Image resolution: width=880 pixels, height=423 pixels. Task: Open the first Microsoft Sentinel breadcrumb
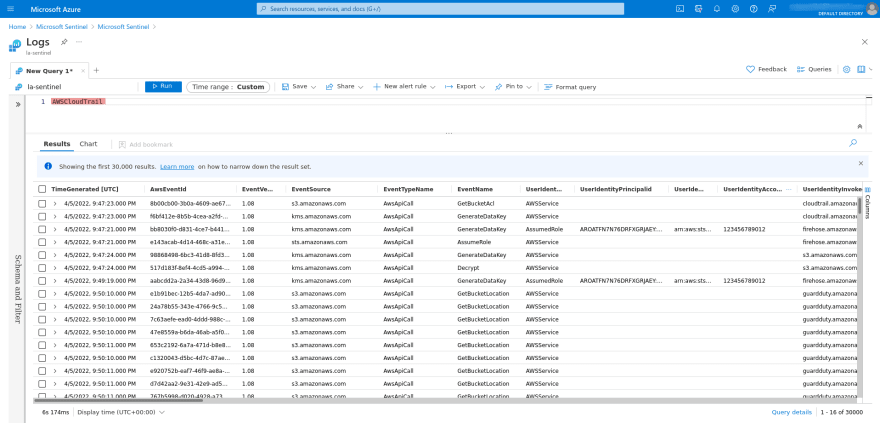pyautogui.click(x=62, y=26)
